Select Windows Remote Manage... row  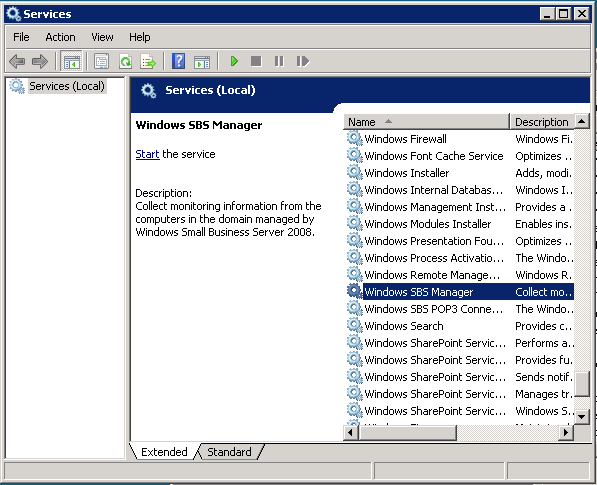coord(460,275)
